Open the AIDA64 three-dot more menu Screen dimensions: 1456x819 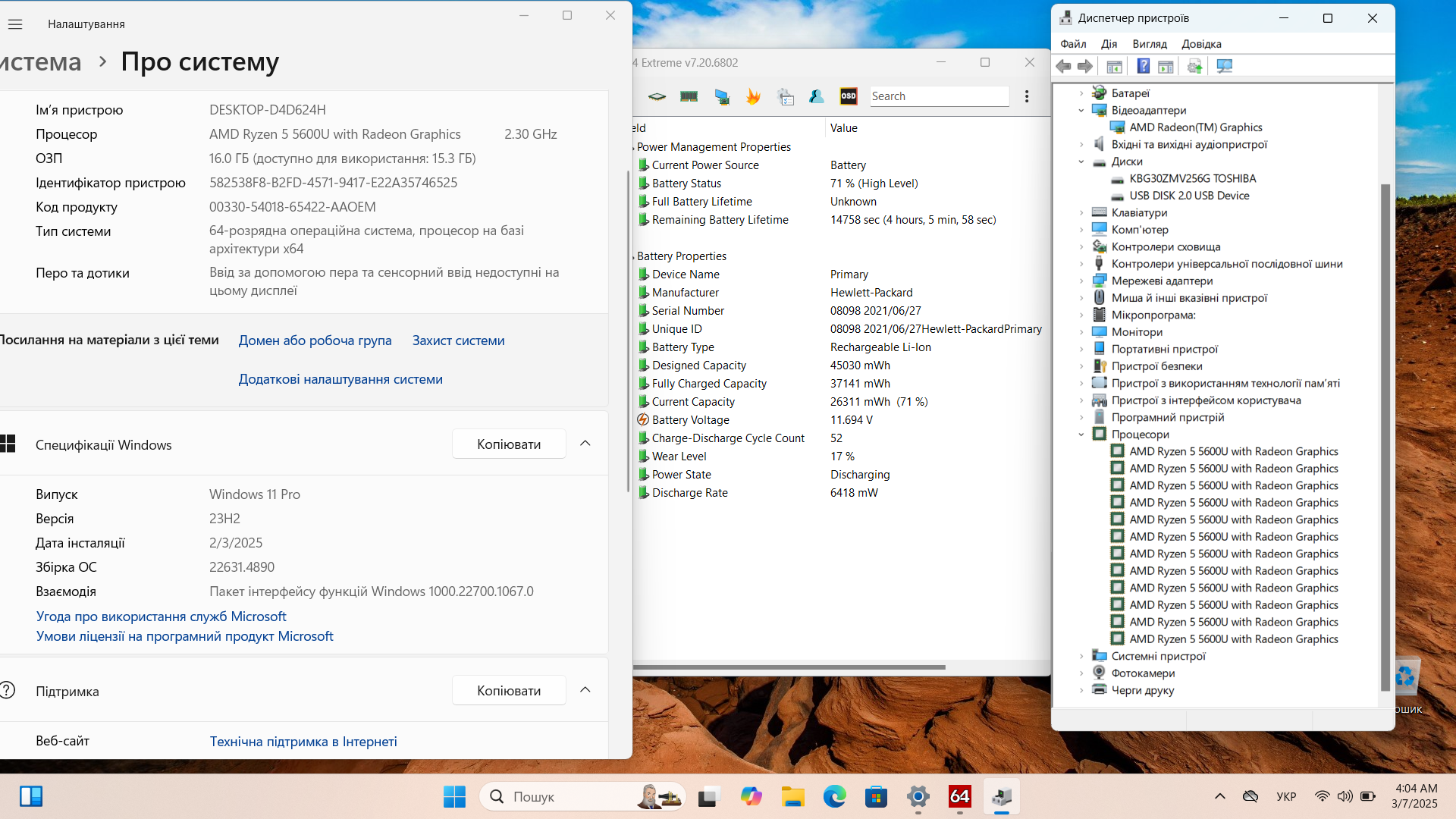1027,96
